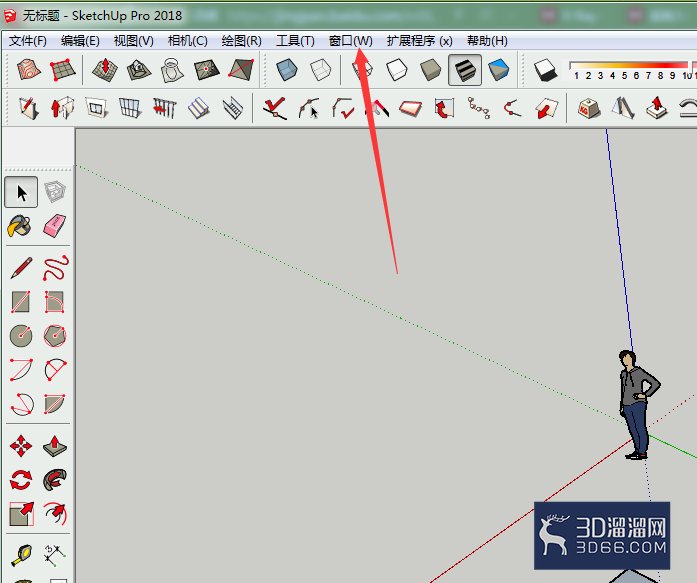Select the Sandbox Add Detail tool

pyautogui.click(x=206, y=70)
